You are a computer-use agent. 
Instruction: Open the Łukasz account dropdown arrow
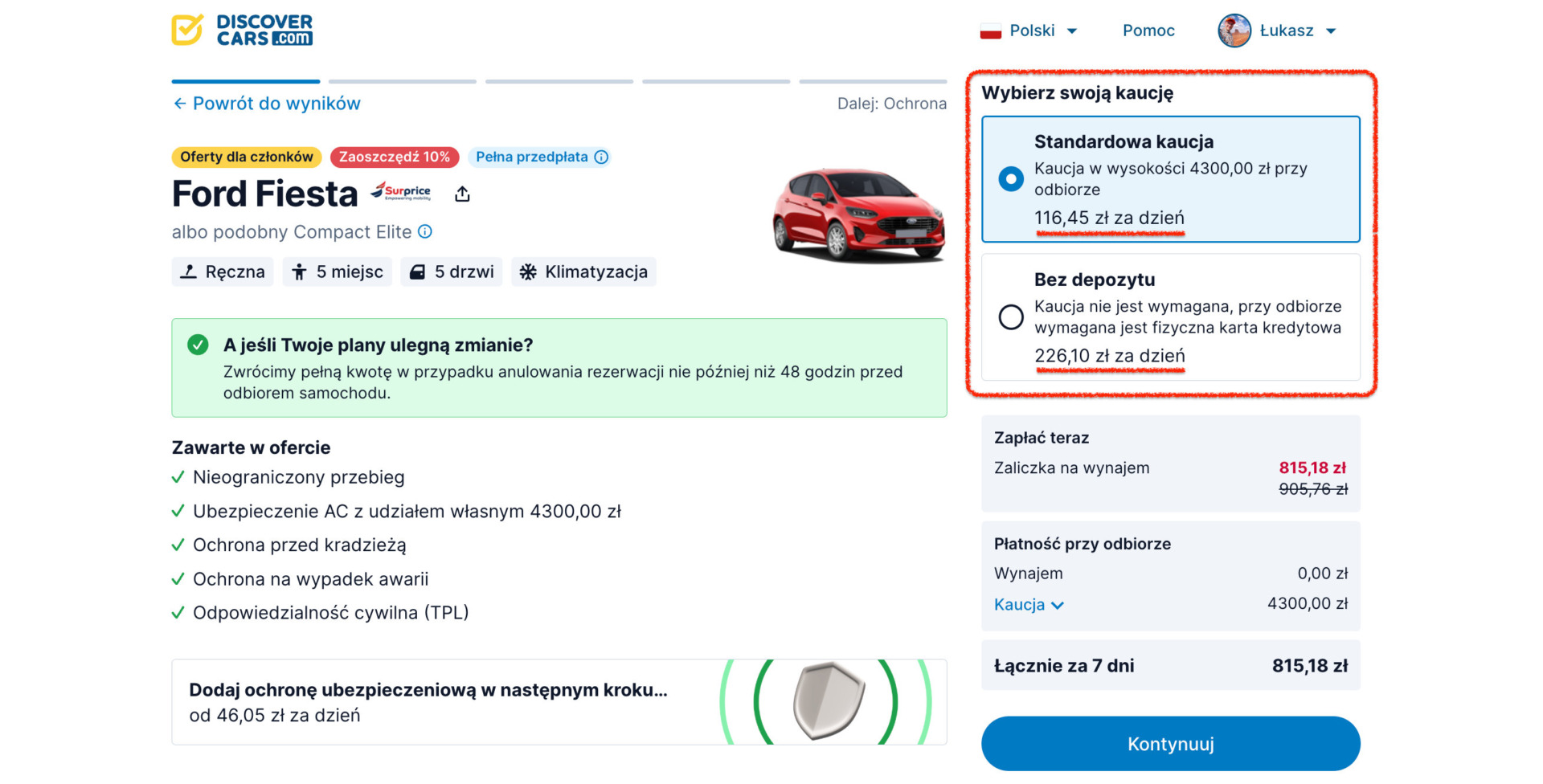point(1331,31)
